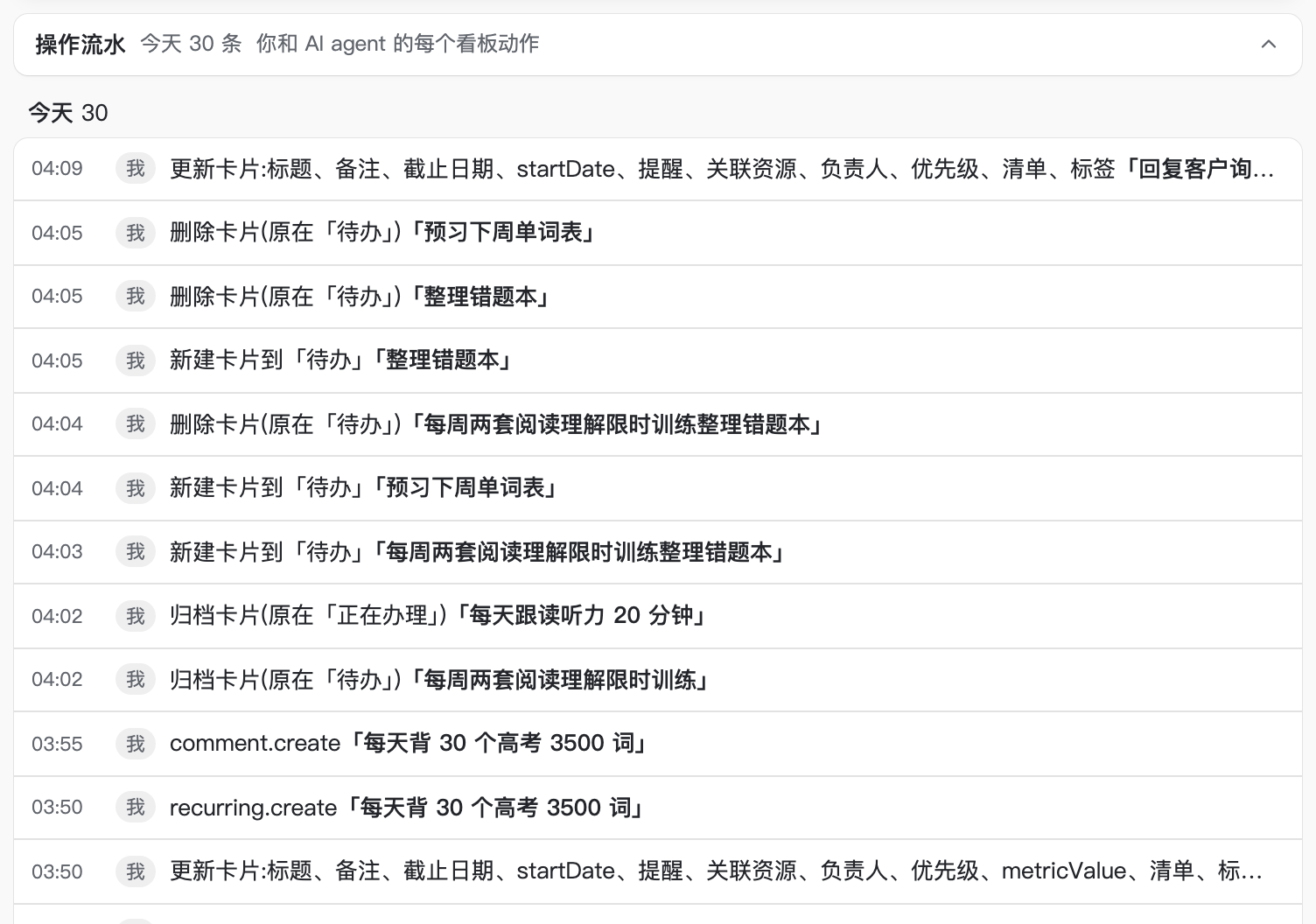Click 04:02 timestamp of 每天跟读听力 20 分钟 row

(x=57, y=616)
